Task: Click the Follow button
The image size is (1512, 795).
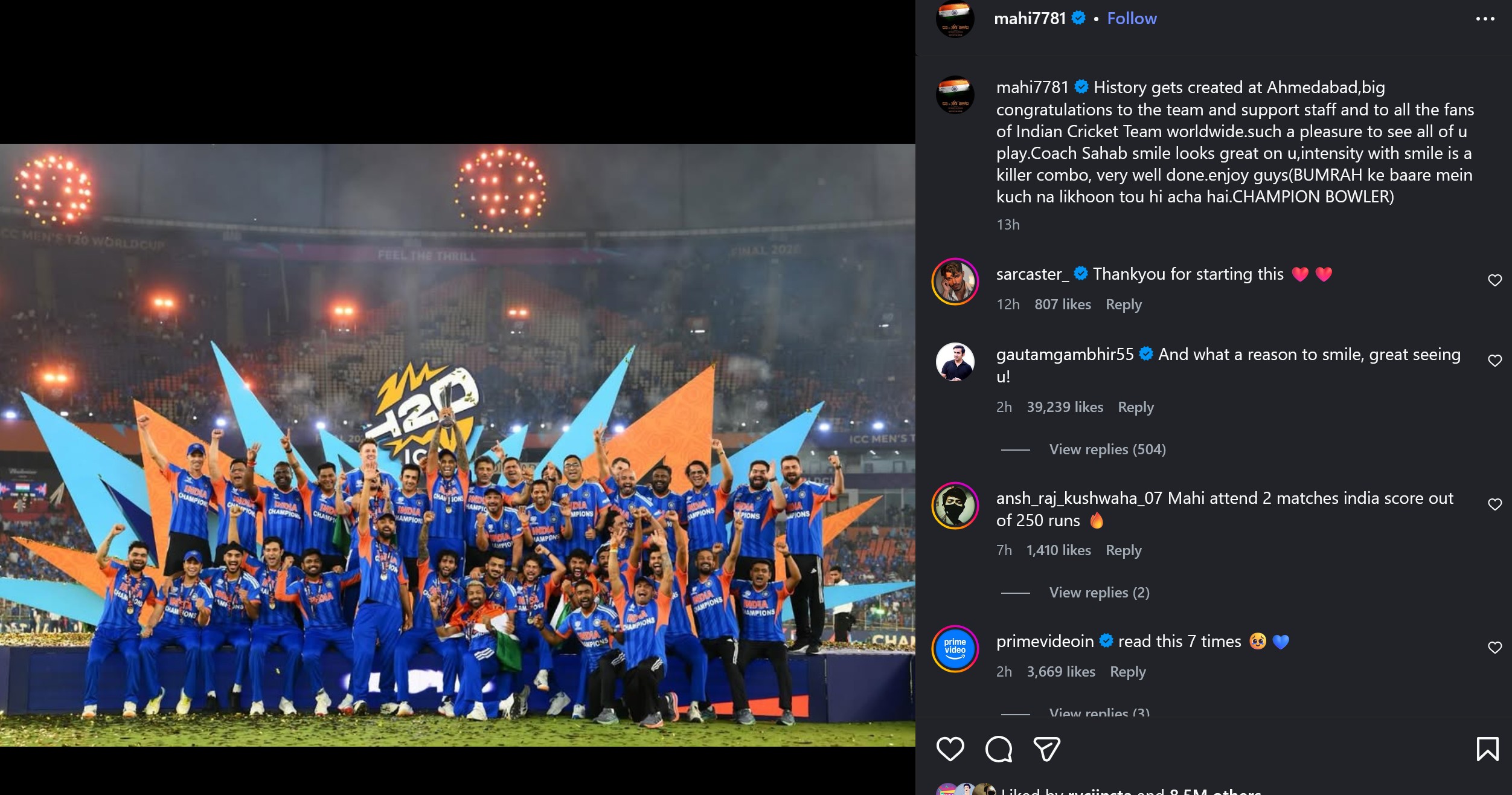Action: pyautogui.click(x=1131, y=19)
